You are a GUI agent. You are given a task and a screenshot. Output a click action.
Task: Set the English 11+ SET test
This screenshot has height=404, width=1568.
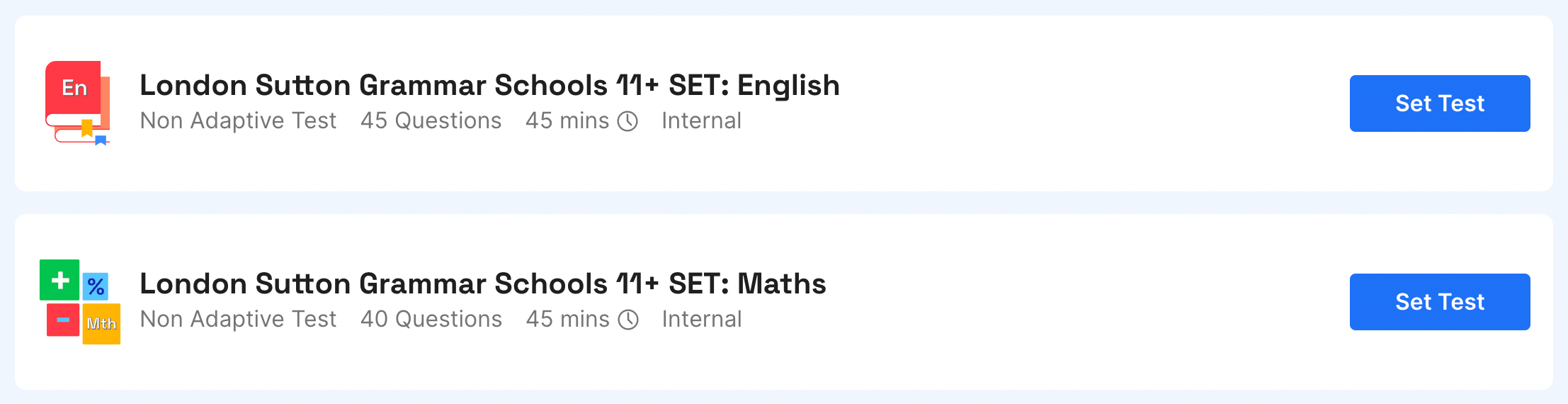tap(1440, 103)
